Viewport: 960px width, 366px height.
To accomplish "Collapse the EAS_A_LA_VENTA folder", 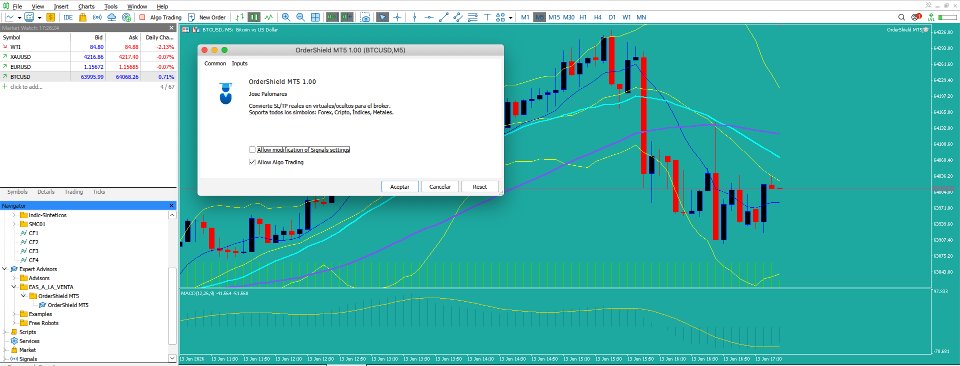I will click(x=15, y=286).
